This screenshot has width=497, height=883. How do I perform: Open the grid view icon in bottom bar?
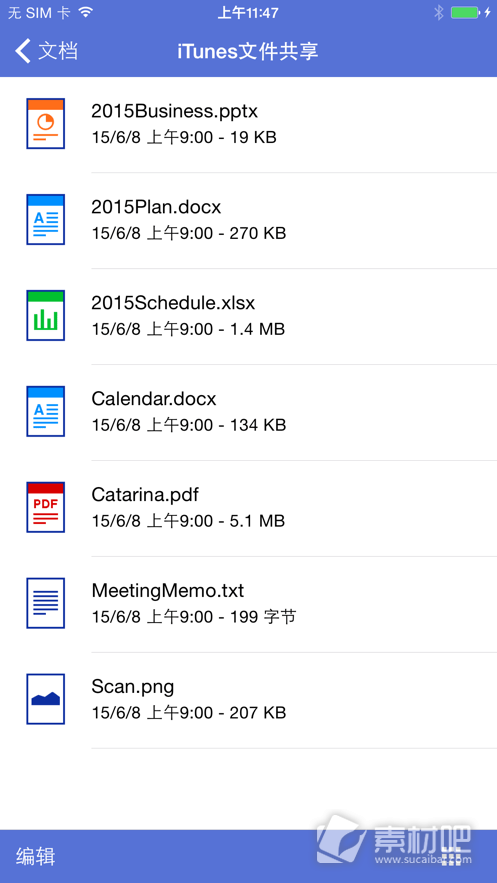coord(451,857)
